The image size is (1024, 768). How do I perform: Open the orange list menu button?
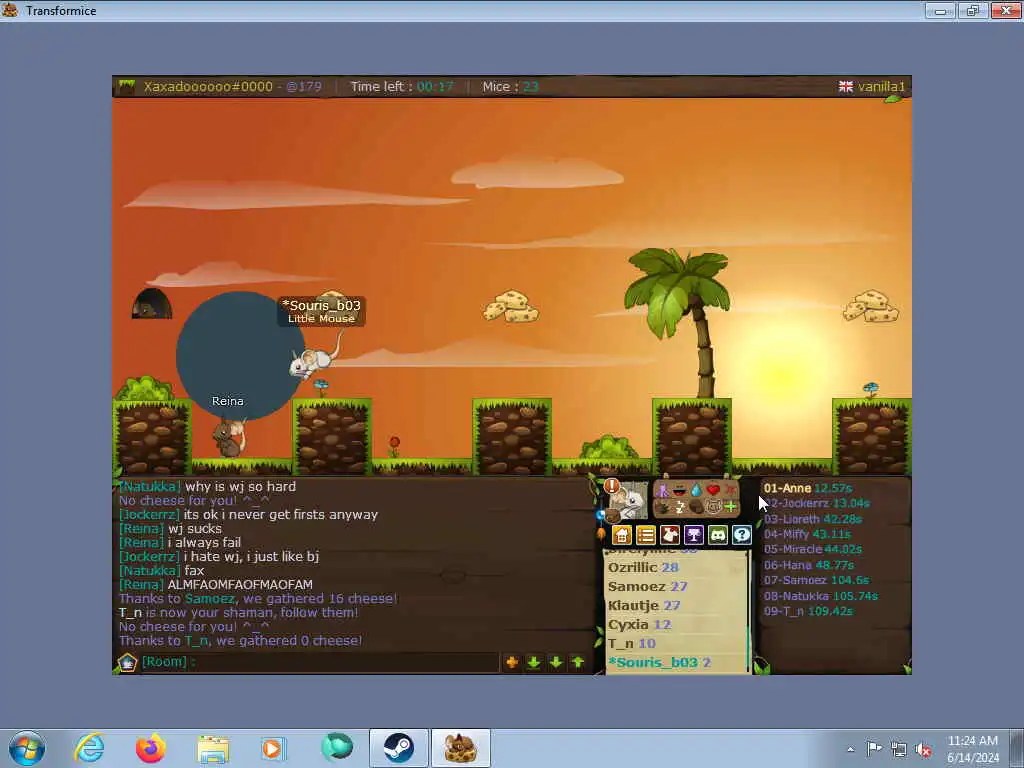[x=646, y=535]
